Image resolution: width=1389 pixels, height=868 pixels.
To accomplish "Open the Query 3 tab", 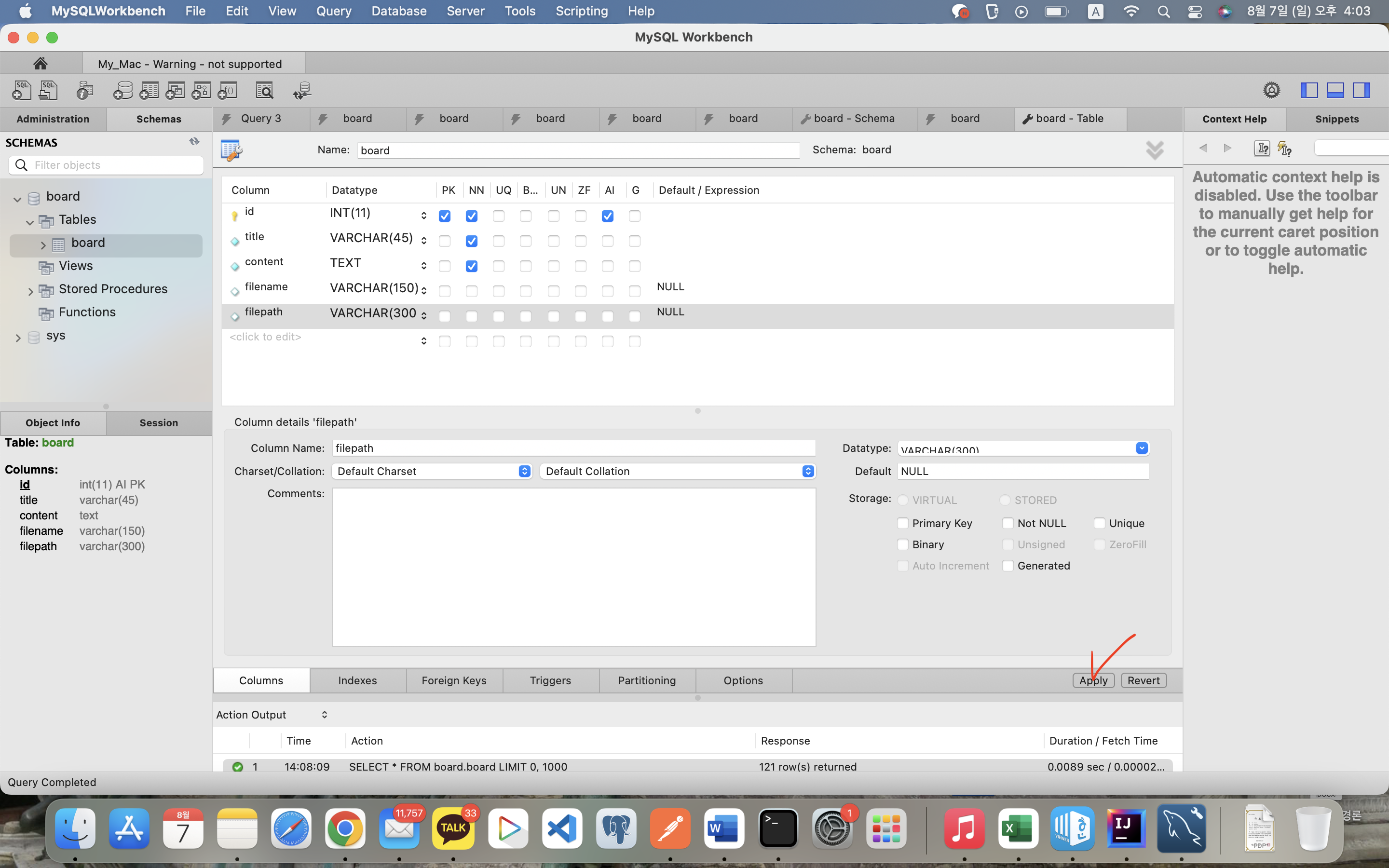I will [x=261, y=119].
